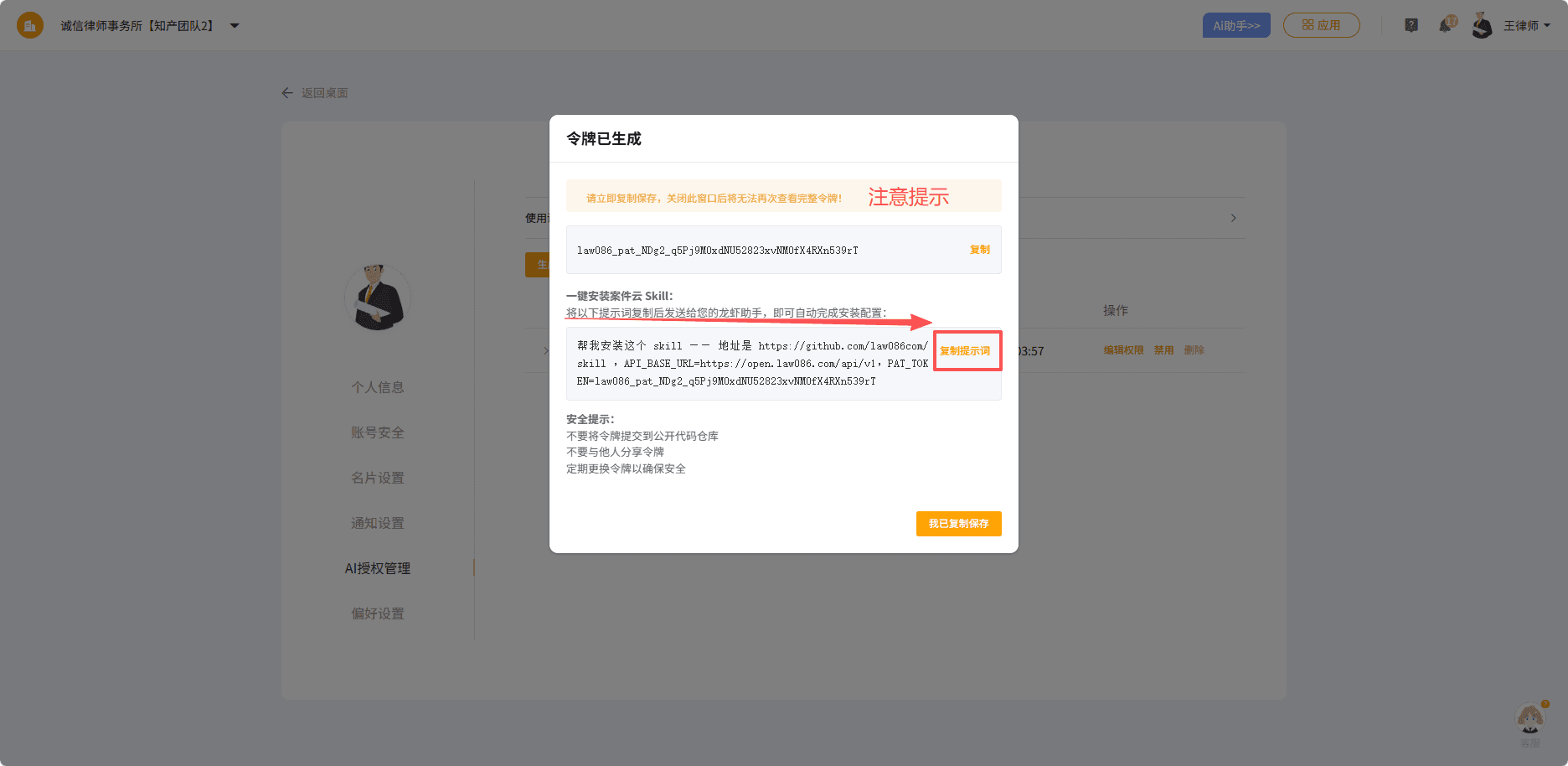Select the token string text
The width and height of the screenshot is (1568, 766).
pyautogui.click(x=717, y=251)
